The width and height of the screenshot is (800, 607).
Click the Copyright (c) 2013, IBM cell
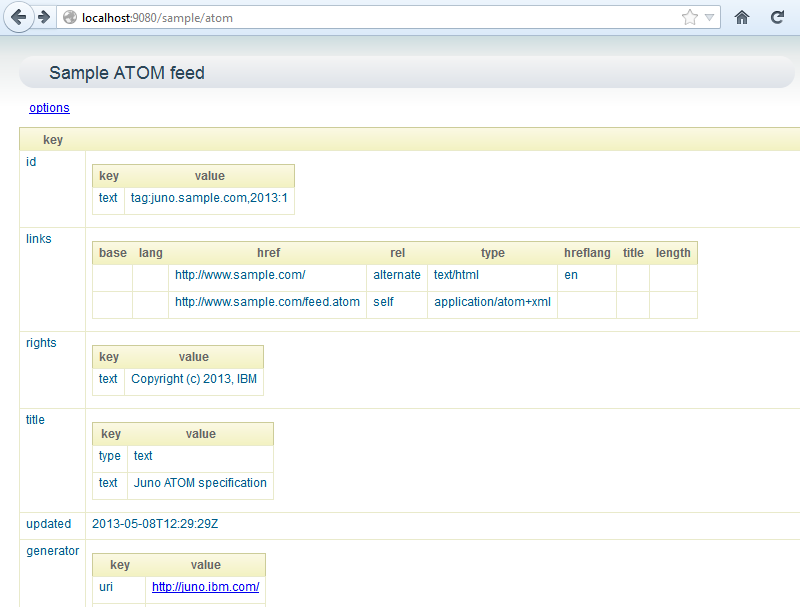(194, 379)
